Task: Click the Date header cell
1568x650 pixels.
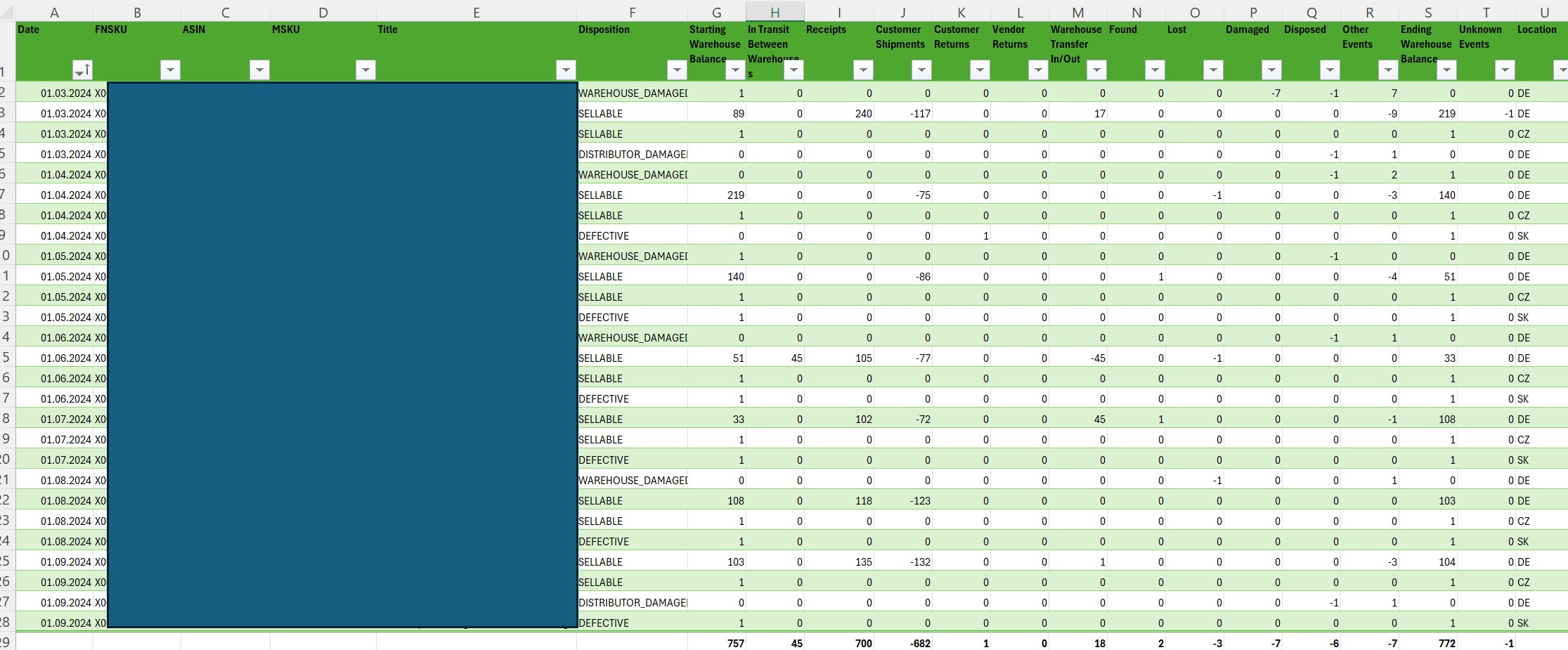Action: click(54, 51)
